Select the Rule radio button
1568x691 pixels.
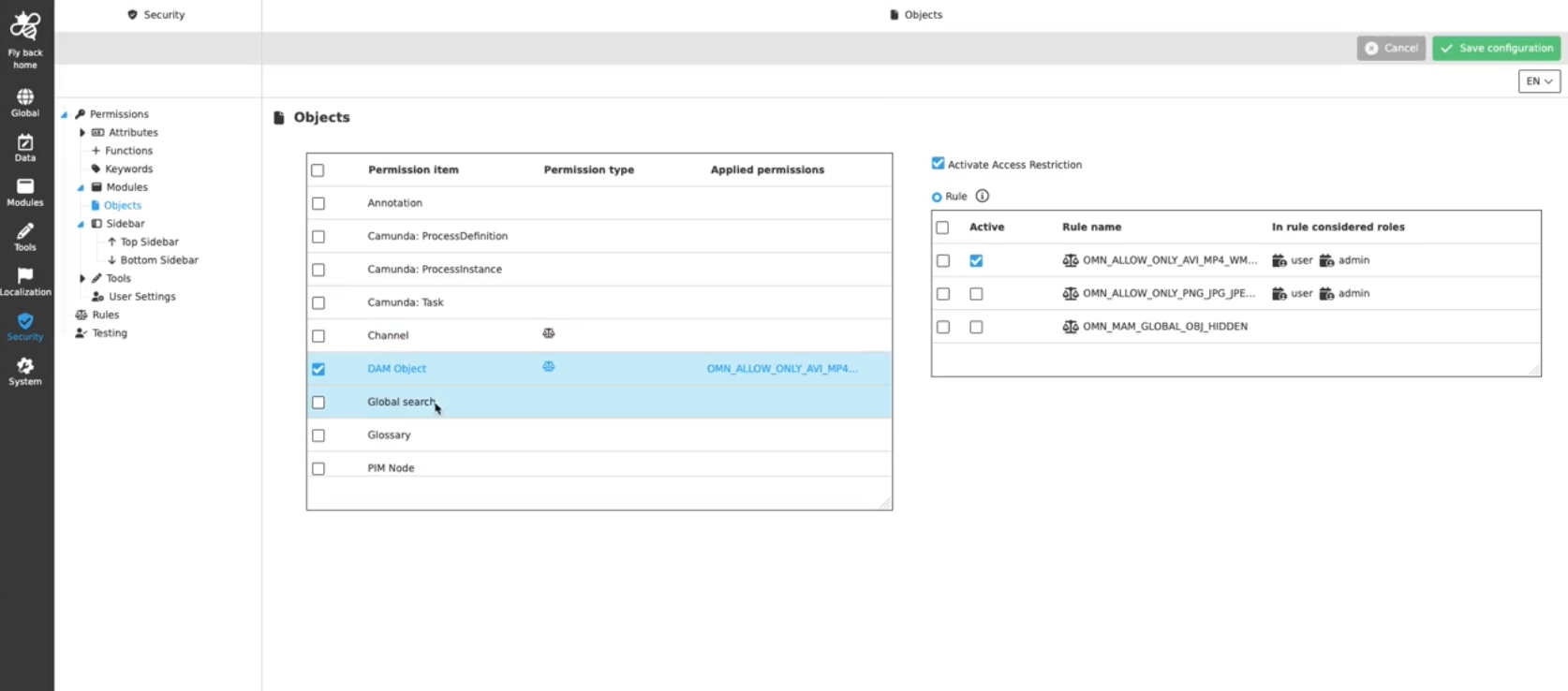937,198
